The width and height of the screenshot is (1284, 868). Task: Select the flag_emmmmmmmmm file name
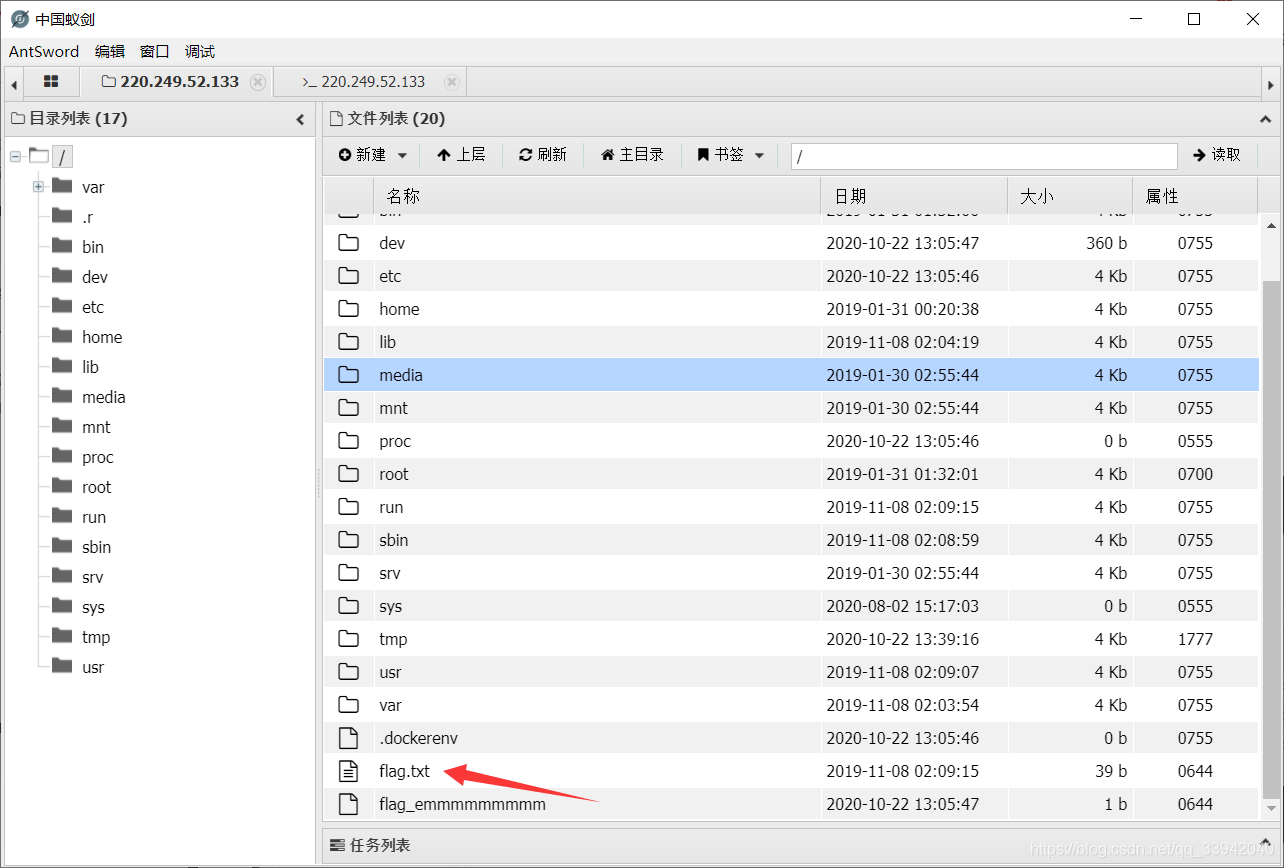[462, 804]
